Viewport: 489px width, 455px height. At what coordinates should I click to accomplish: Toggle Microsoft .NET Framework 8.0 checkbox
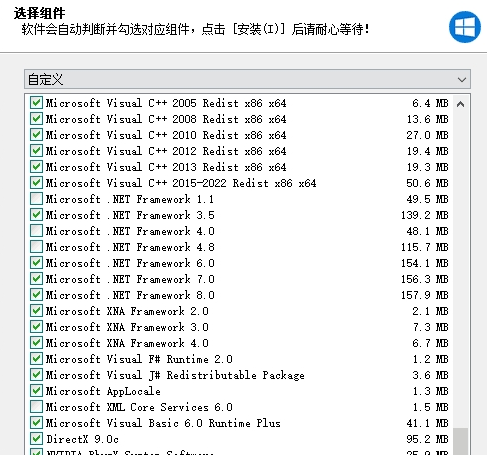[x=36, y=295]
